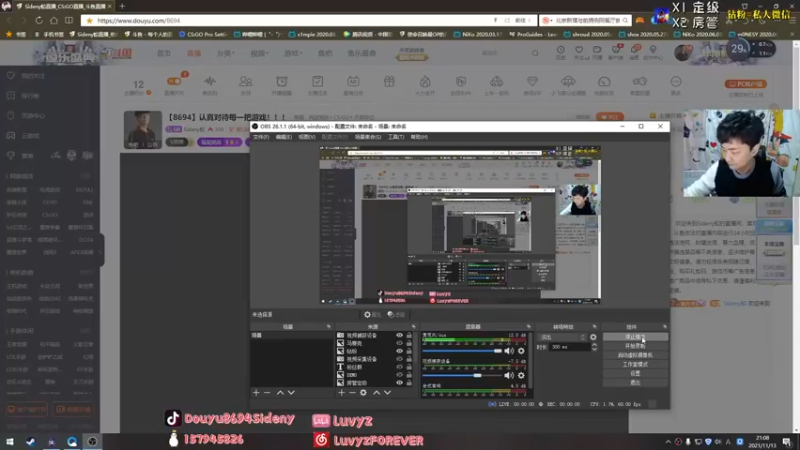The width and height of the screenshot is (800, 450).
Task: Click the Filters button above OBS Sources
Action: [396, 315]
